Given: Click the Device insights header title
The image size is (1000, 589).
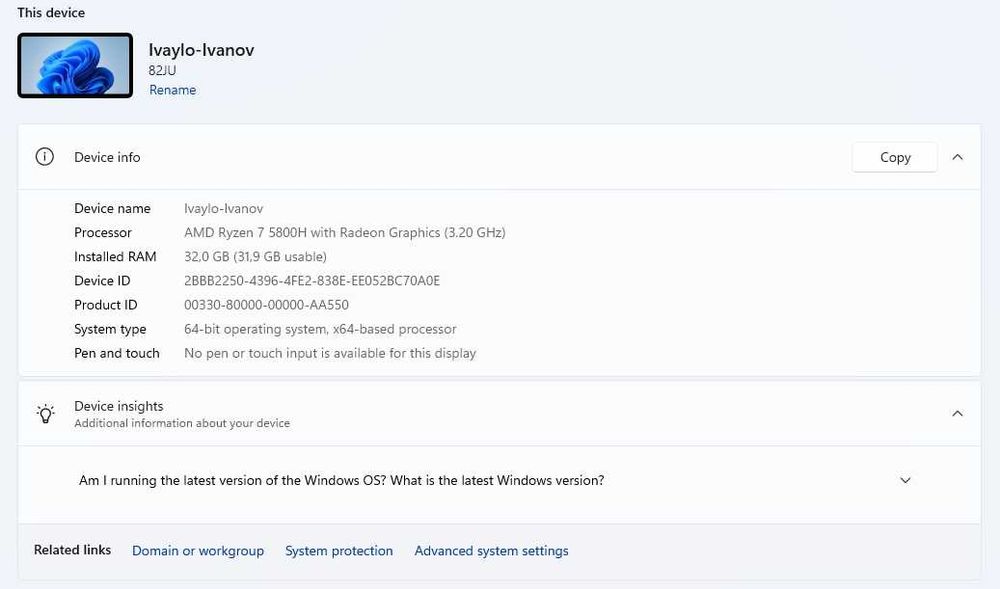Looking at the screenshot, I should (118, 406).
